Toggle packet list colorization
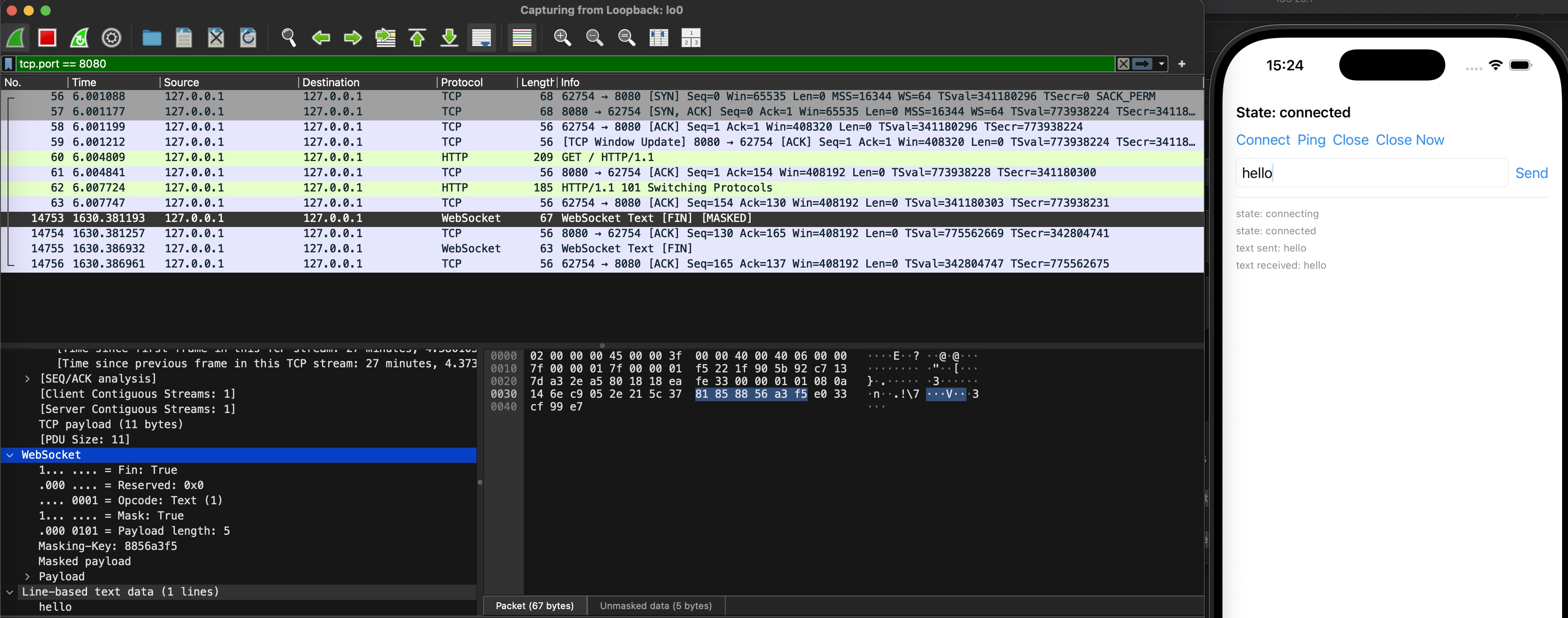 tap(522, 38)
